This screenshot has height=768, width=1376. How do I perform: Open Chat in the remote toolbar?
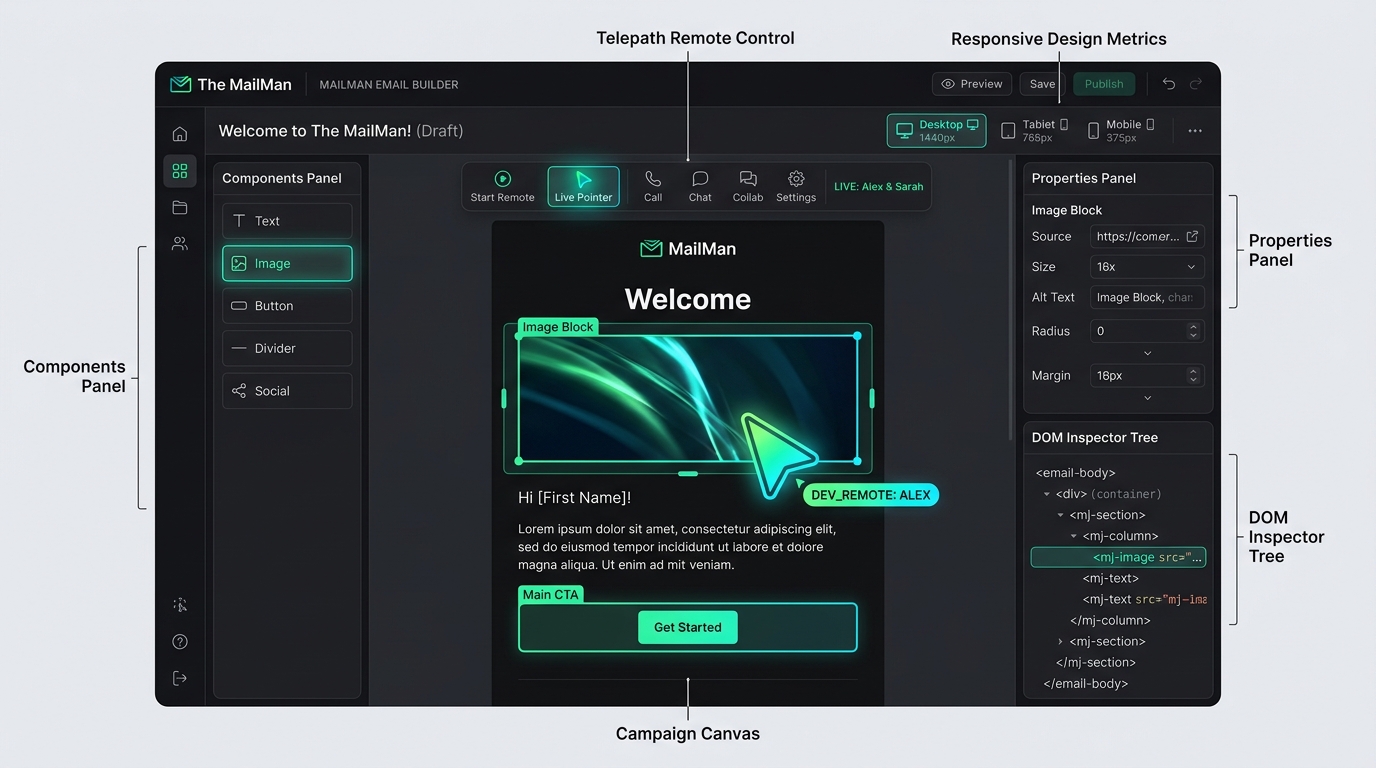click(x=700, y=187)
